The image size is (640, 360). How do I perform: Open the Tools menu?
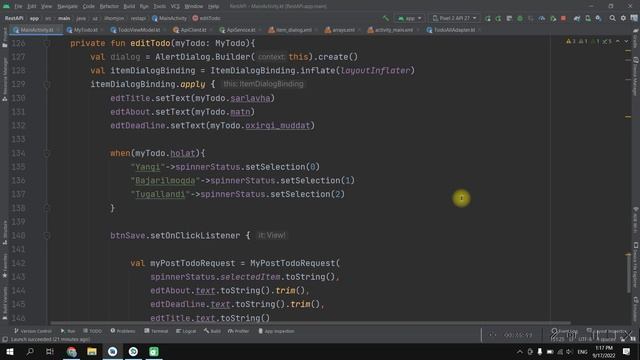coord(160,7)
